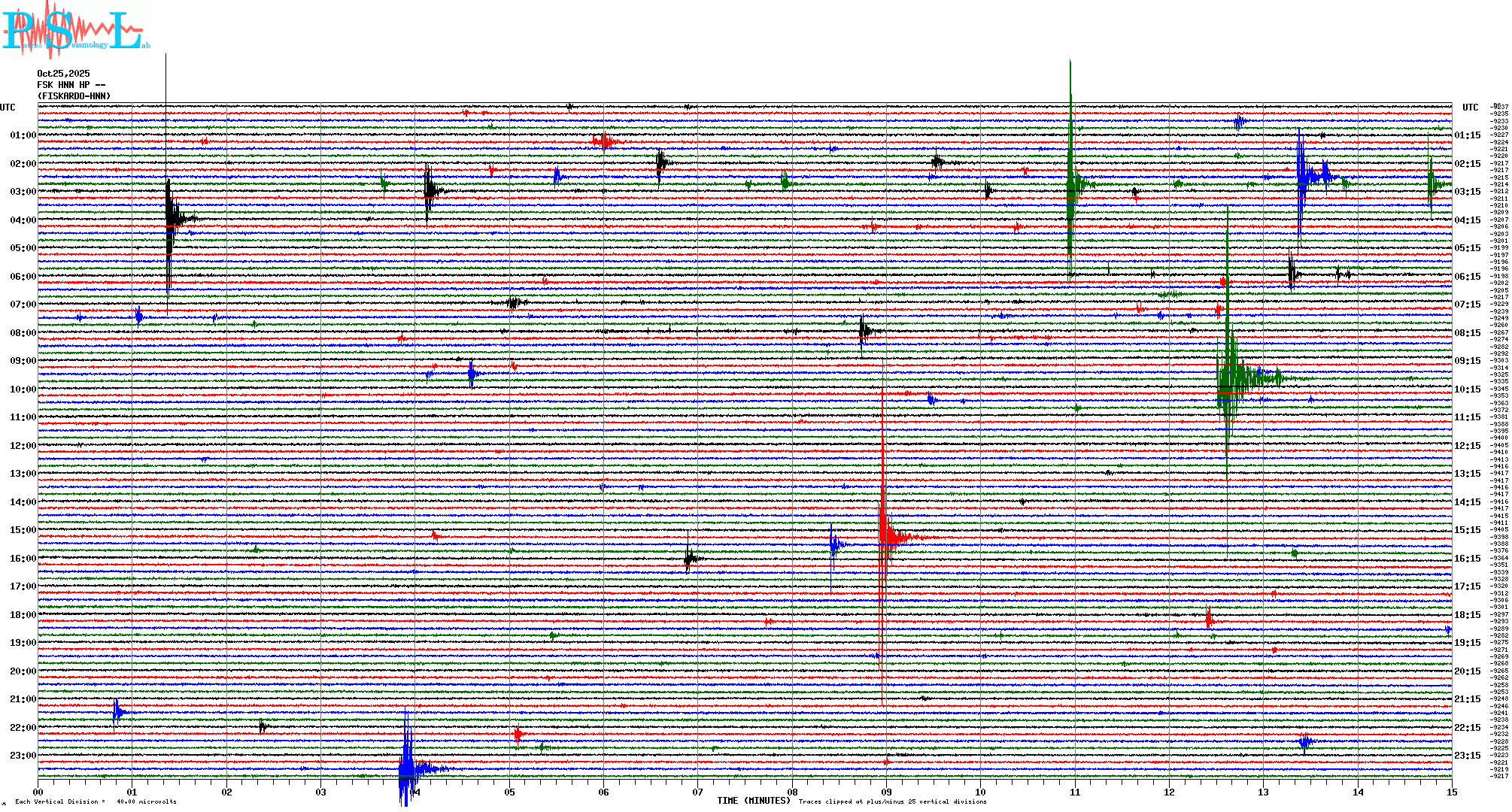Click the right UTC axis header
Viewport: 1512px width, 812px height.
coord(1470,108)
